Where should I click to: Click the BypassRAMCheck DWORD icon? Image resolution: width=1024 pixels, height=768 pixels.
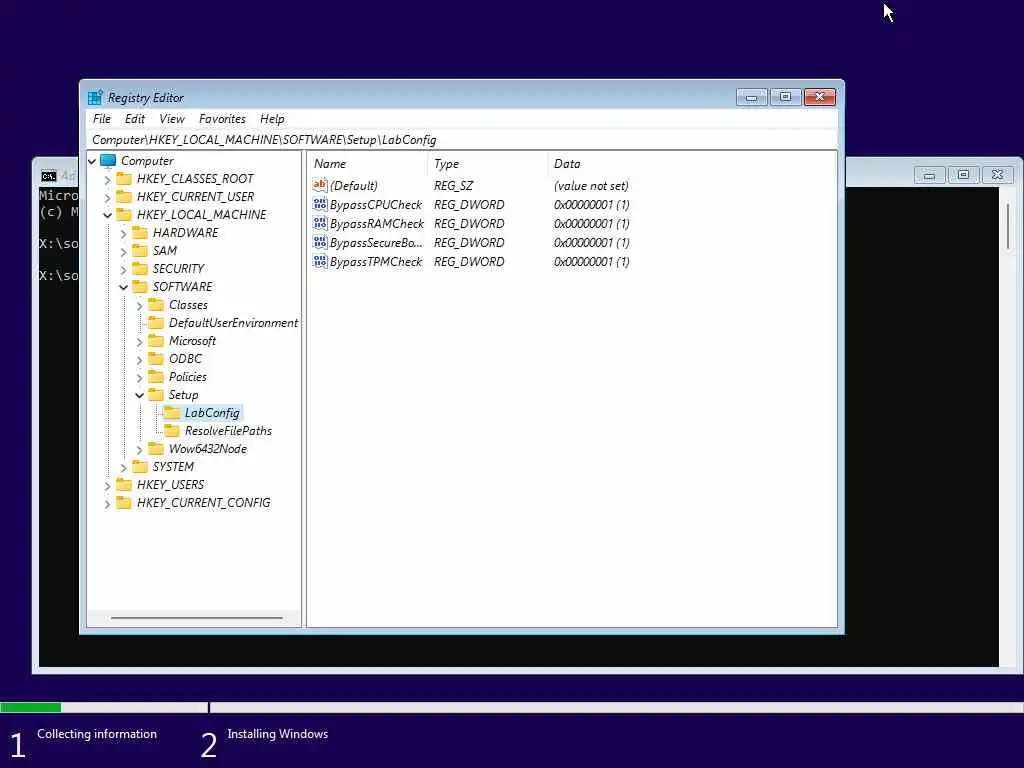[x=320, y=223]
